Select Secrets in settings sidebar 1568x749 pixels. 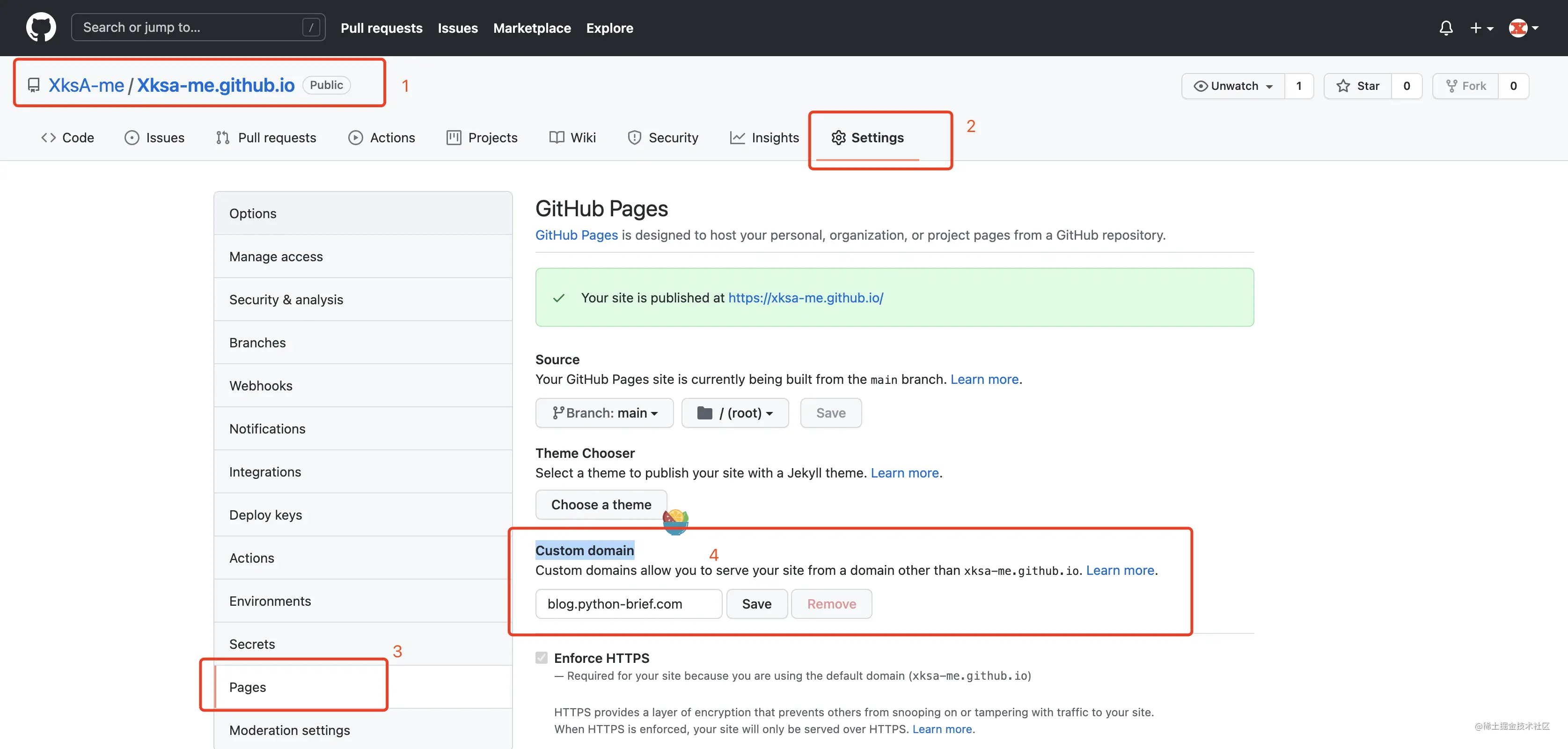pos(363,644)
